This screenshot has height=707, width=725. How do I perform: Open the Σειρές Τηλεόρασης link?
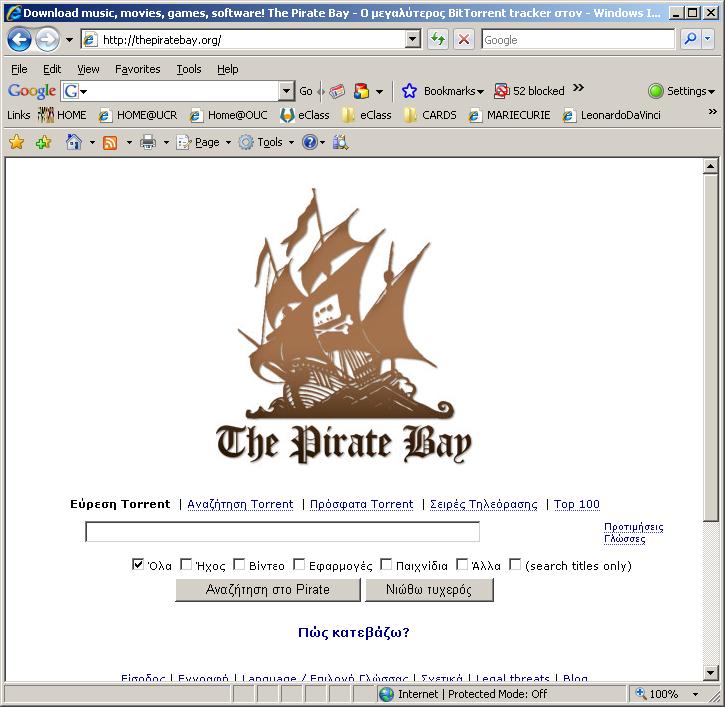(x=484, y=504)
